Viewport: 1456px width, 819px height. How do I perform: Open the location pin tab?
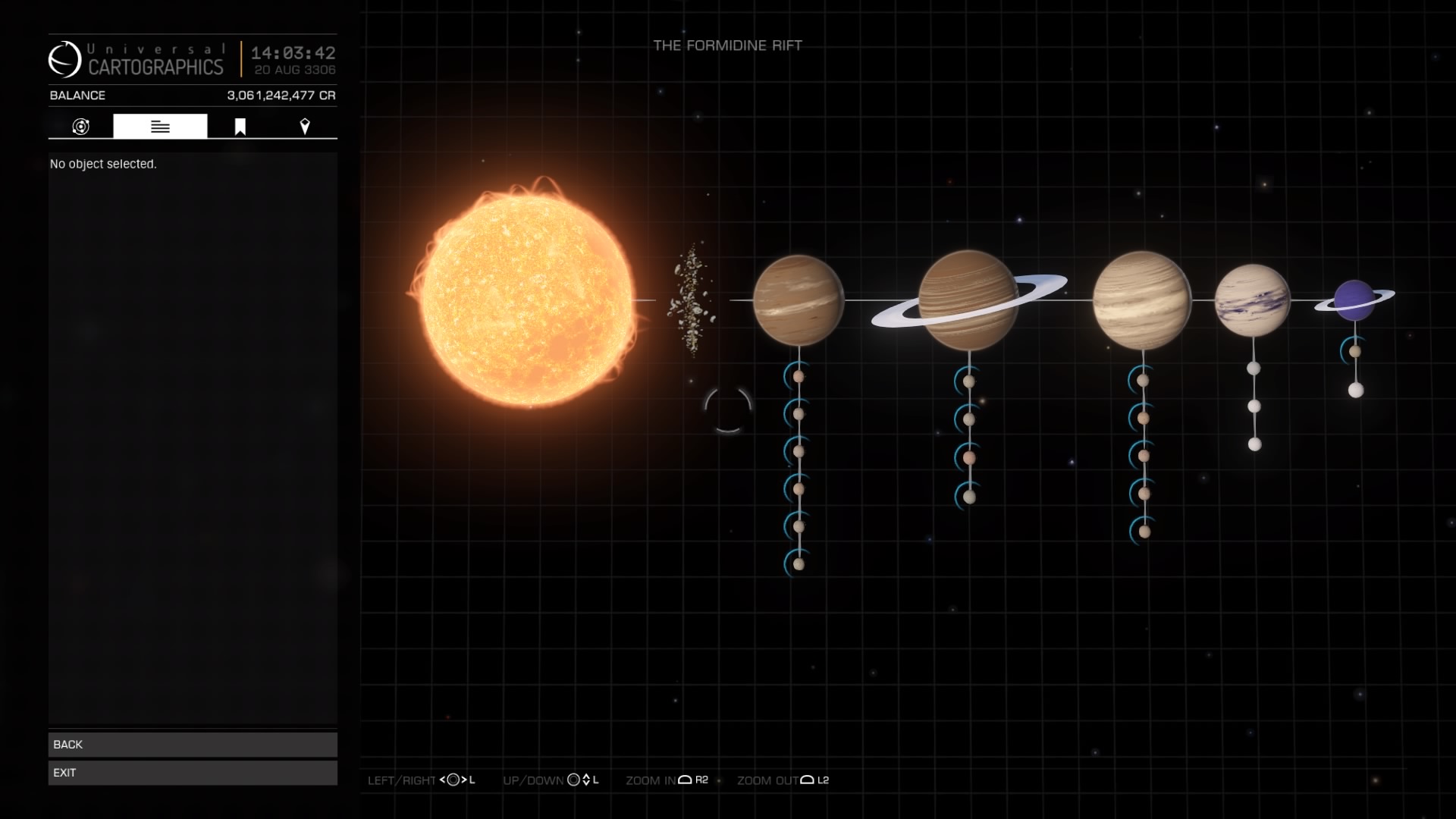pos(305,127)
